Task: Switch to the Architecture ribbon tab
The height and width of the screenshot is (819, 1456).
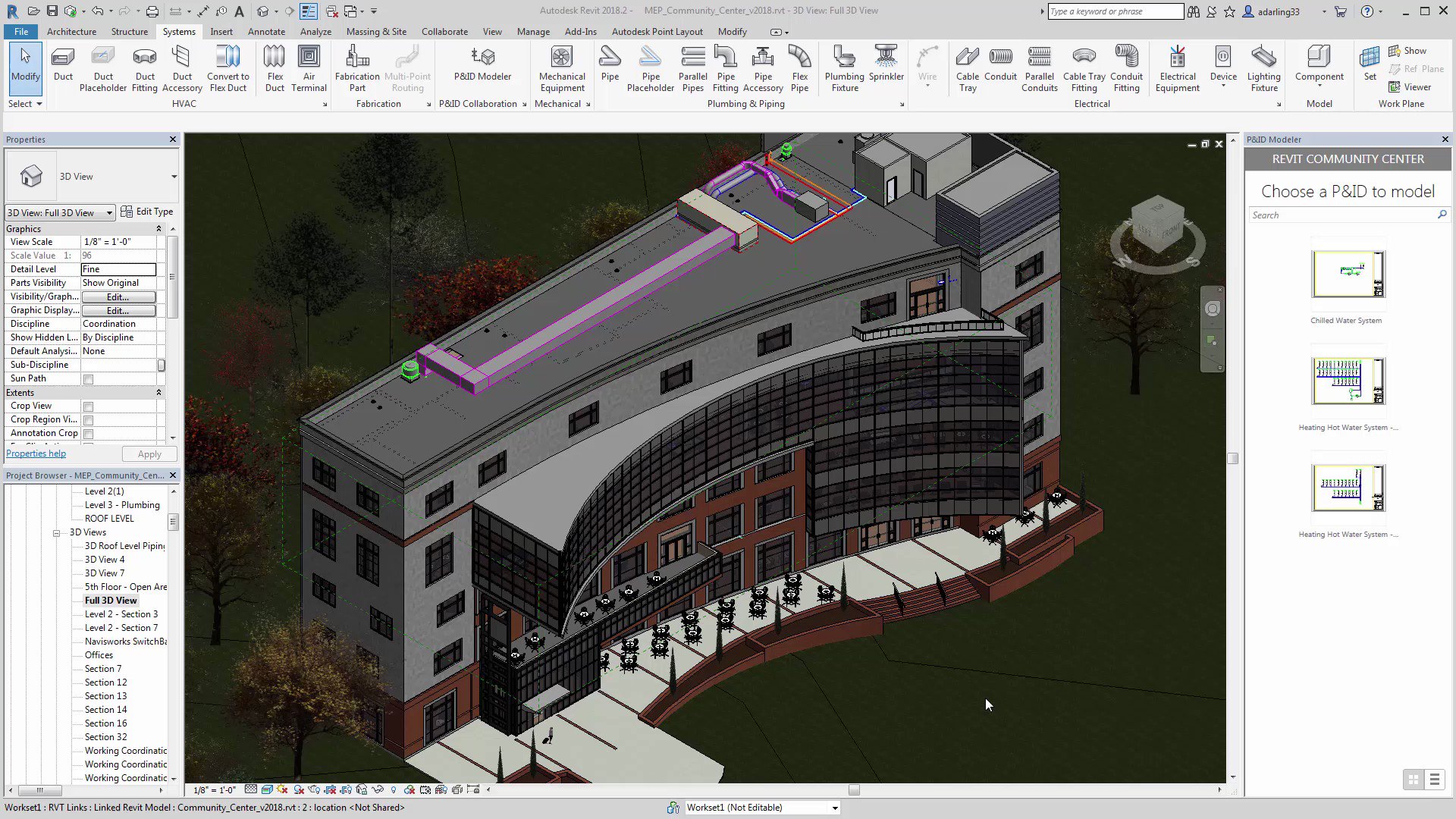Action: (71, 31)
